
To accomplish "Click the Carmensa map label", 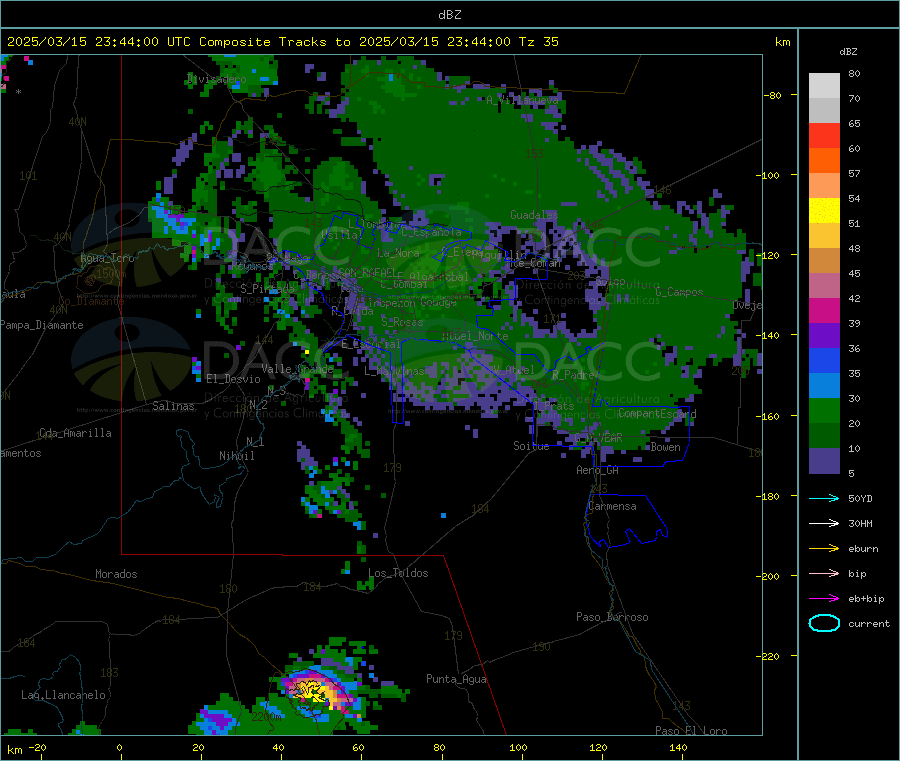I will (612, 506).
